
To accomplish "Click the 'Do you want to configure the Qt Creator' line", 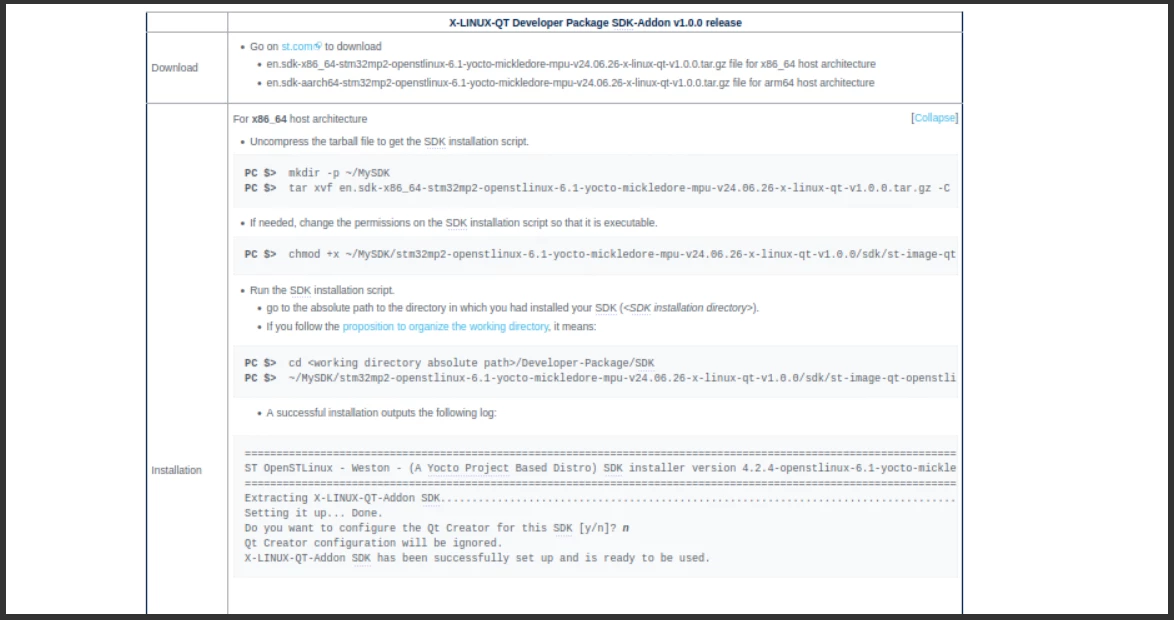I will point(437,528).
